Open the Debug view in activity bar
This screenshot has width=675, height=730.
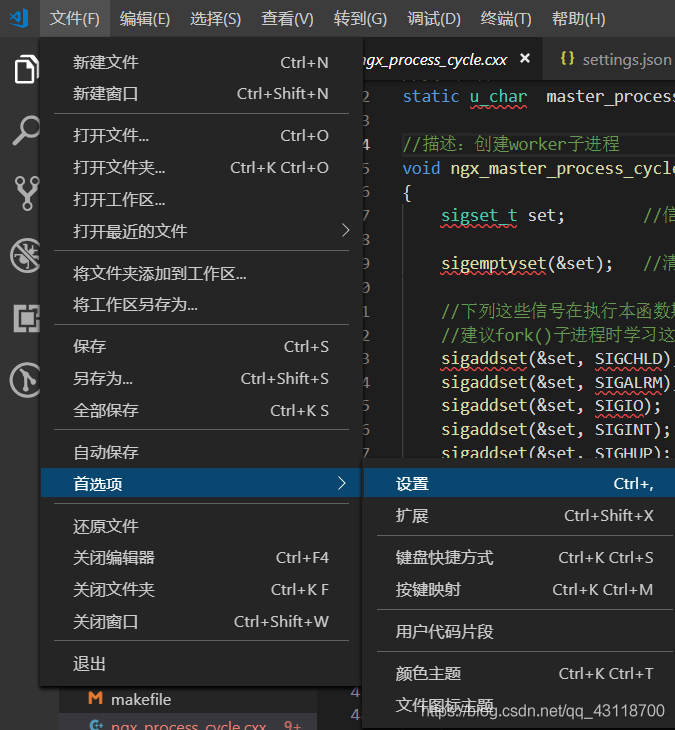tap(26, 255)
